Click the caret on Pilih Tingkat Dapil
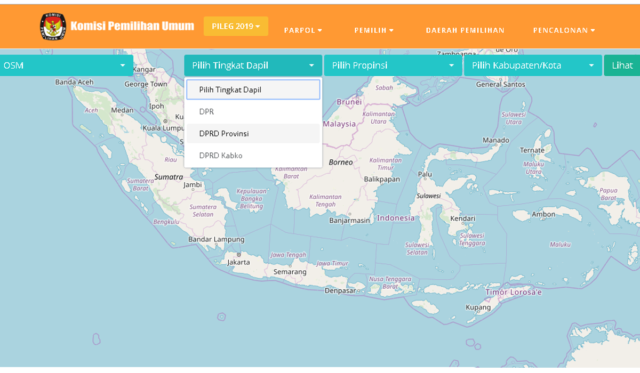 pyautogui.click(x=311, y=65)
